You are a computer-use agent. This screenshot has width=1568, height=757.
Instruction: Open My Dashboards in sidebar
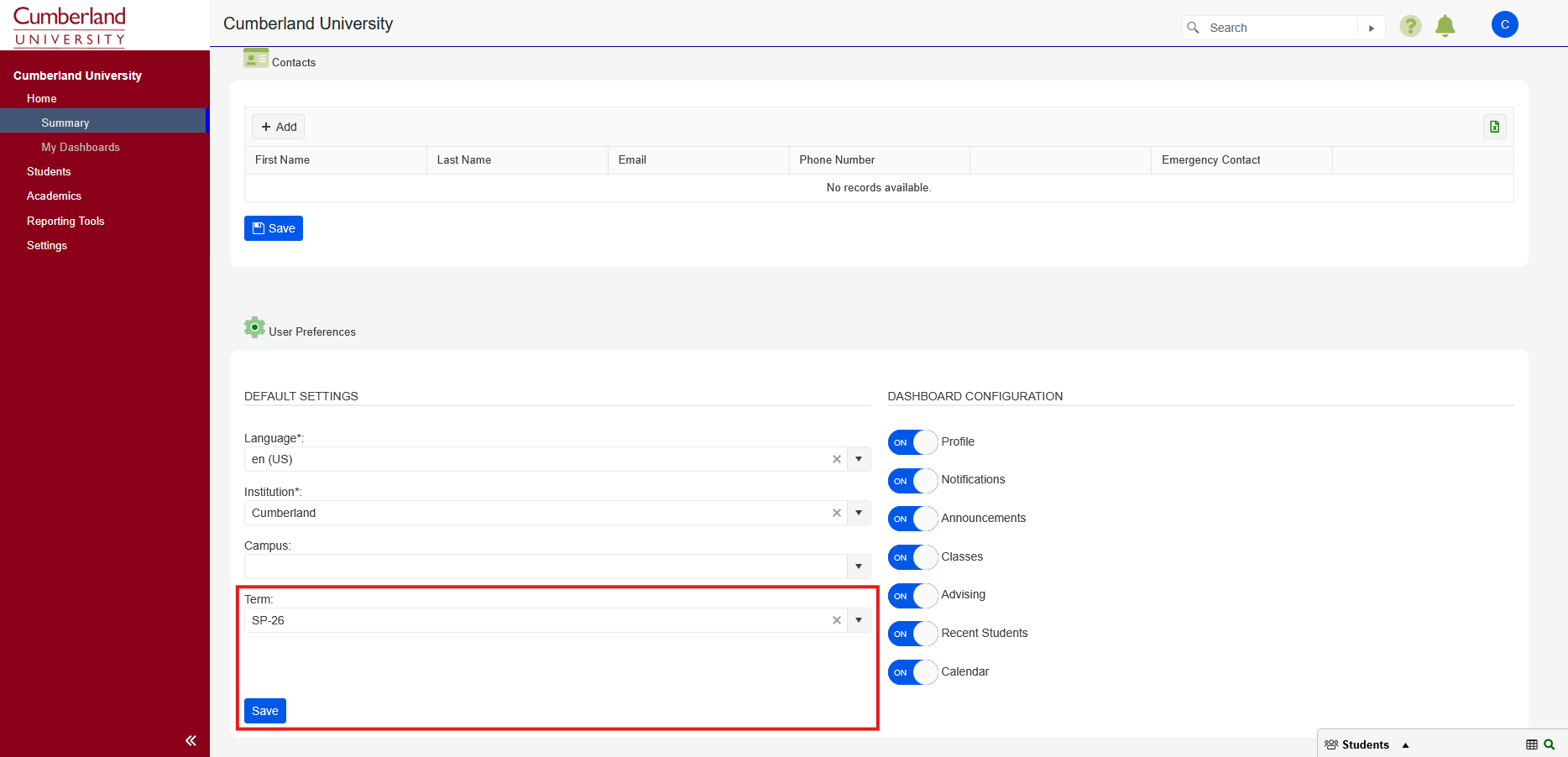click(81, 147)
